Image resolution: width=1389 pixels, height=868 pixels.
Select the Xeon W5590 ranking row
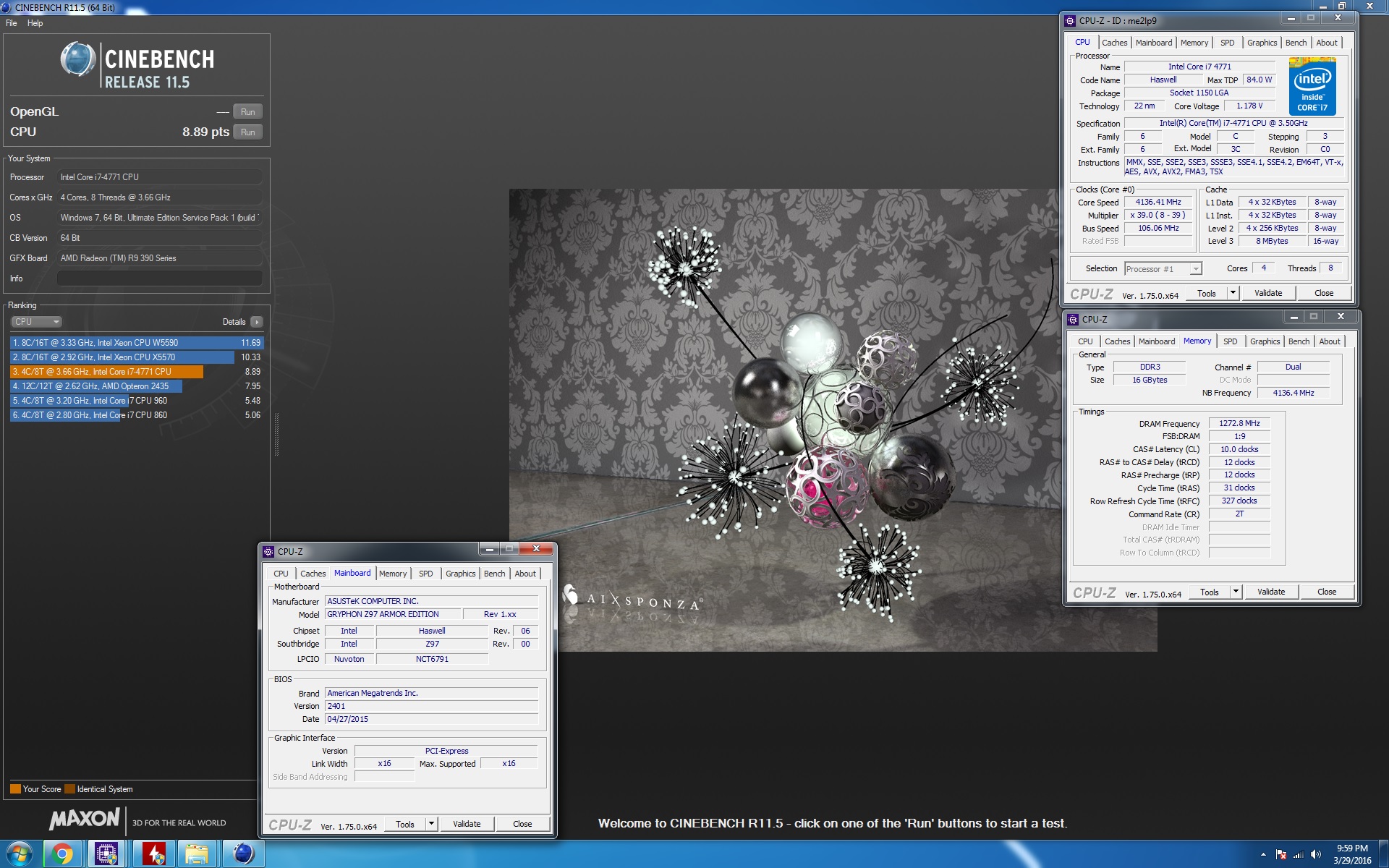pyautogui.click(x=137, y=343)
